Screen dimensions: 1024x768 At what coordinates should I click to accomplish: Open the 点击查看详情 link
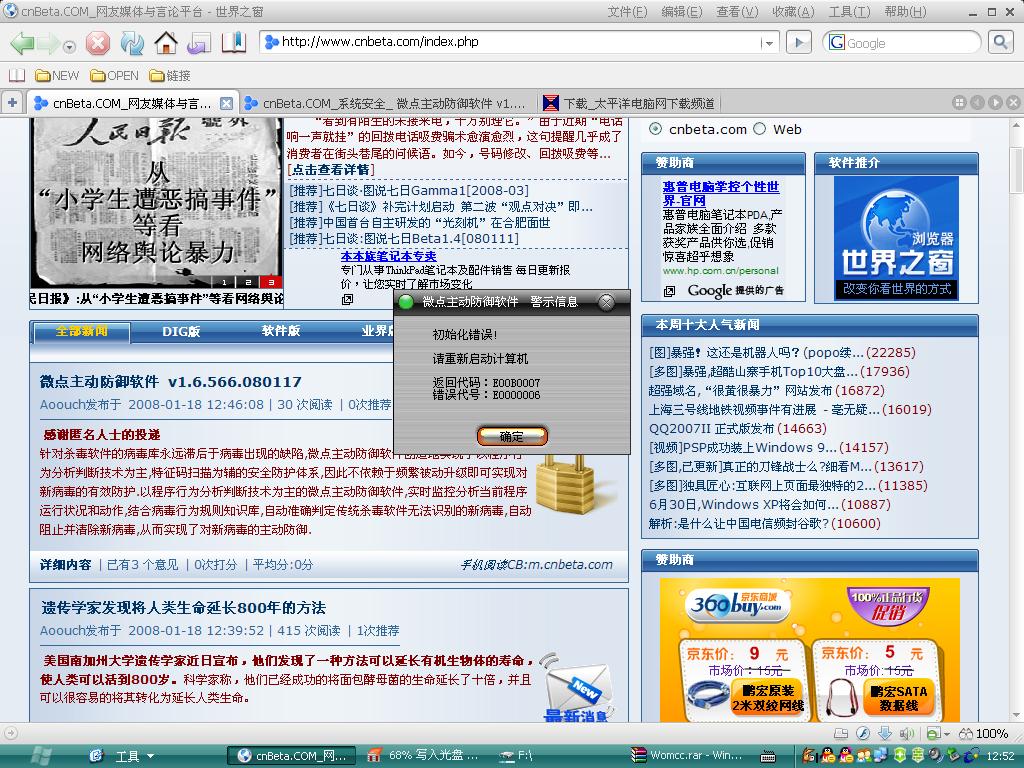pos(331,170)
